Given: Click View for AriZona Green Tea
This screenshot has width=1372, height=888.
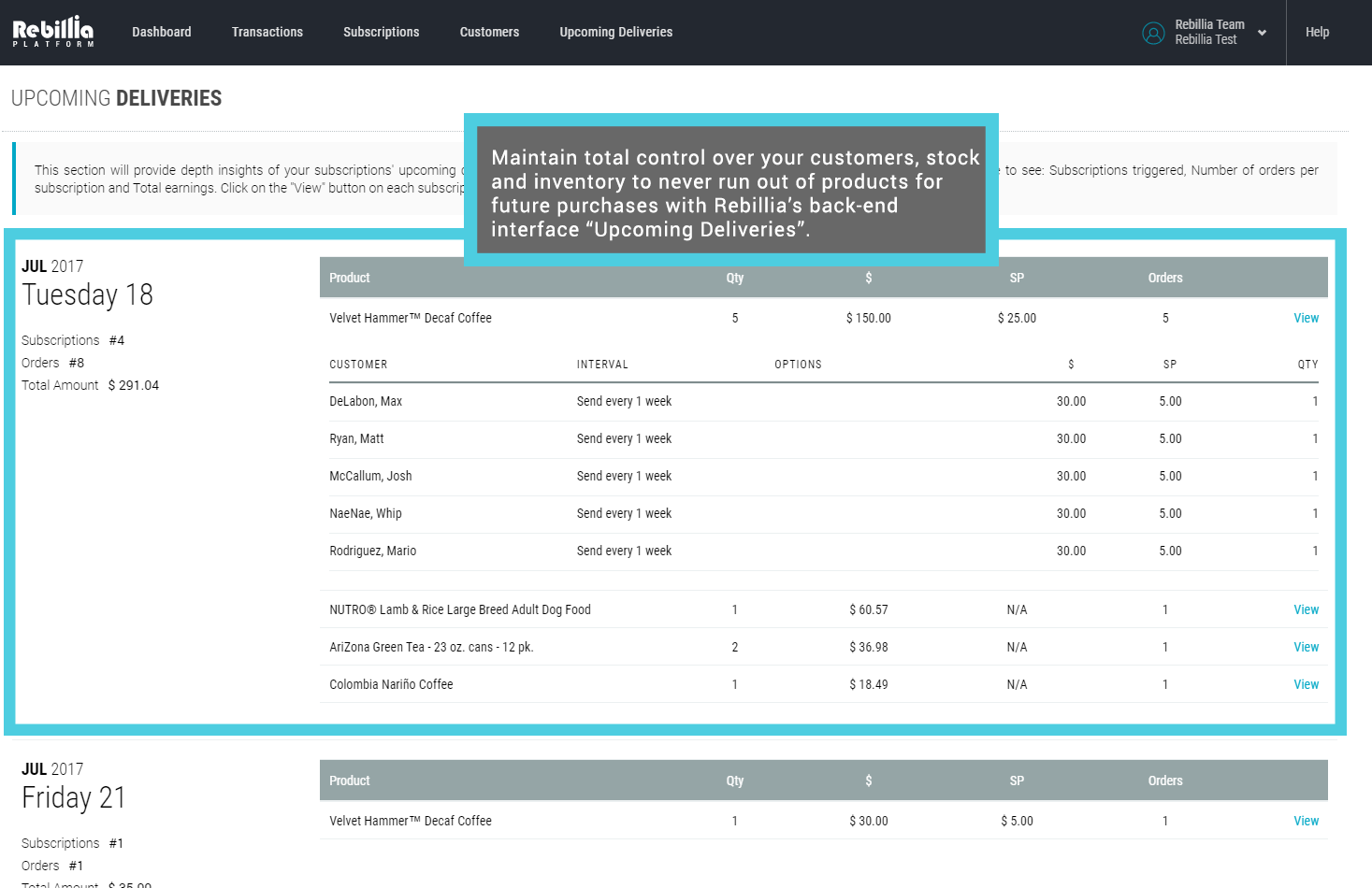Looking at the screenshot, I should point(1306,647).
